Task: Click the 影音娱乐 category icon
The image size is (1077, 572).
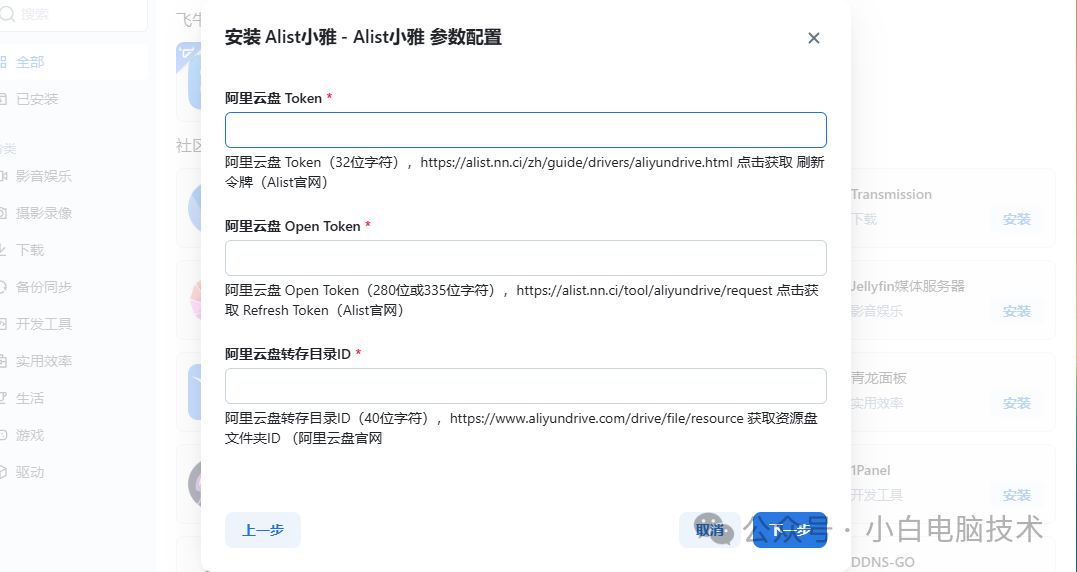Action: point(2,176)
